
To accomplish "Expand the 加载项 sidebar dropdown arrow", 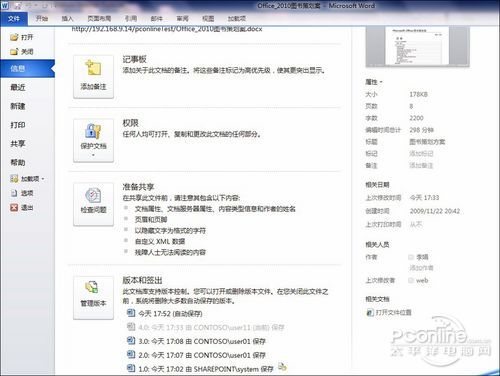I will (x=43, y=179).
